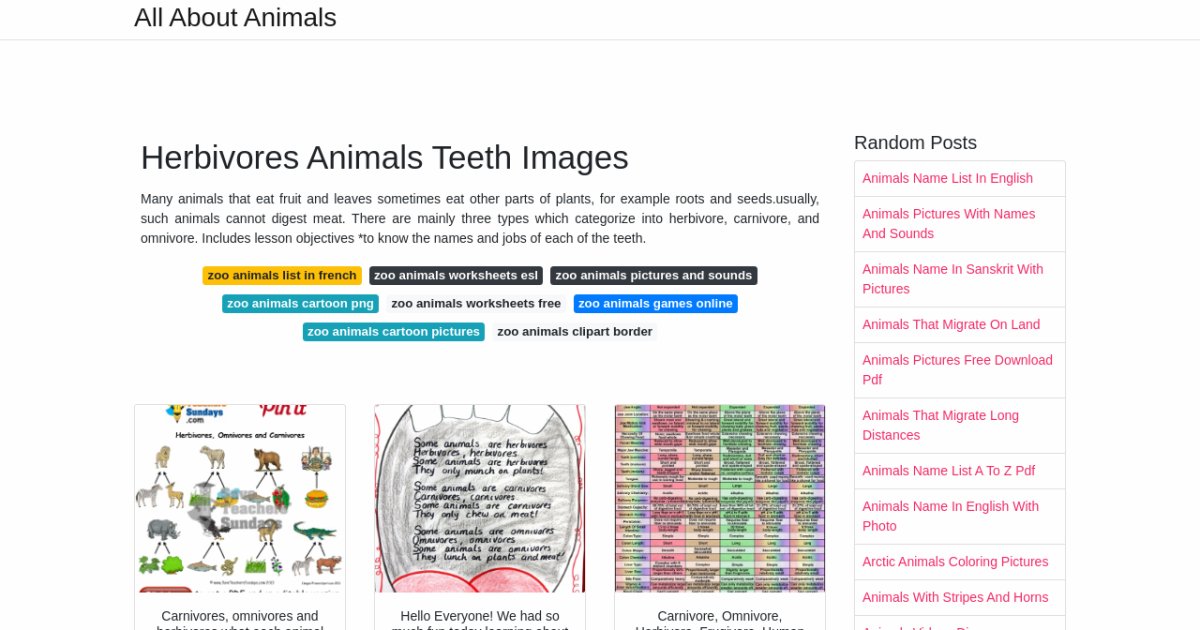Open 'Animals Pictures Free Download Pdf' link

click(957, 370)
